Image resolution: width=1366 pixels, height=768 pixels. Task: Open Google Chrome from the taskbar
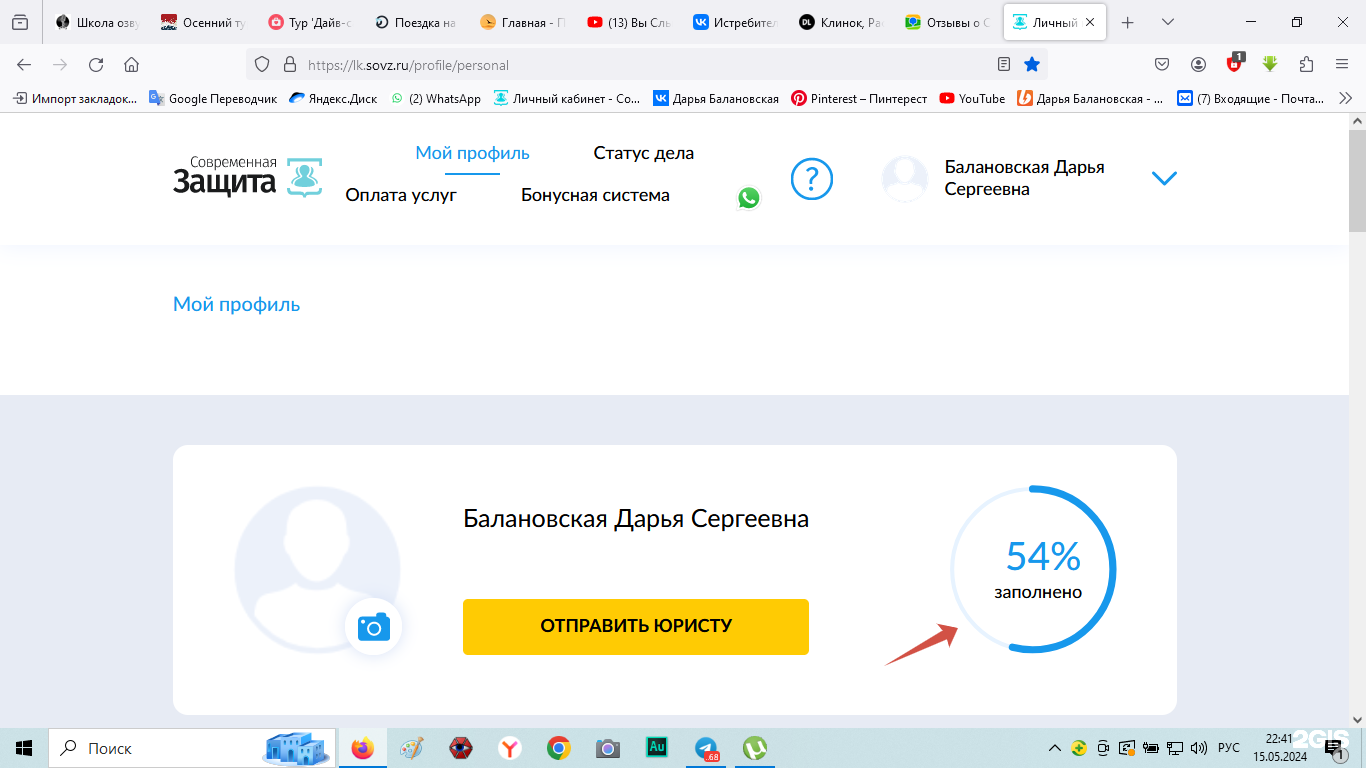(559, 748)
